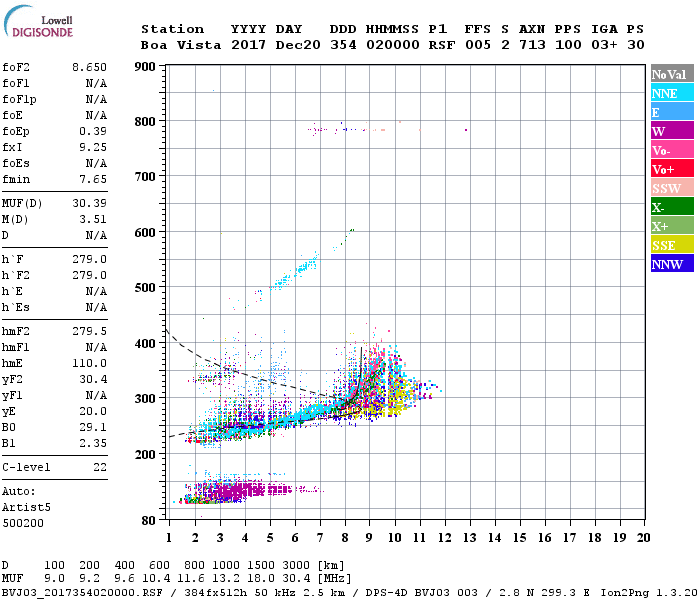This screenshot has width=700, height=600.
Task: Click the 03+ IGA value
Action: pyautogui.click(x=604, y=45)
